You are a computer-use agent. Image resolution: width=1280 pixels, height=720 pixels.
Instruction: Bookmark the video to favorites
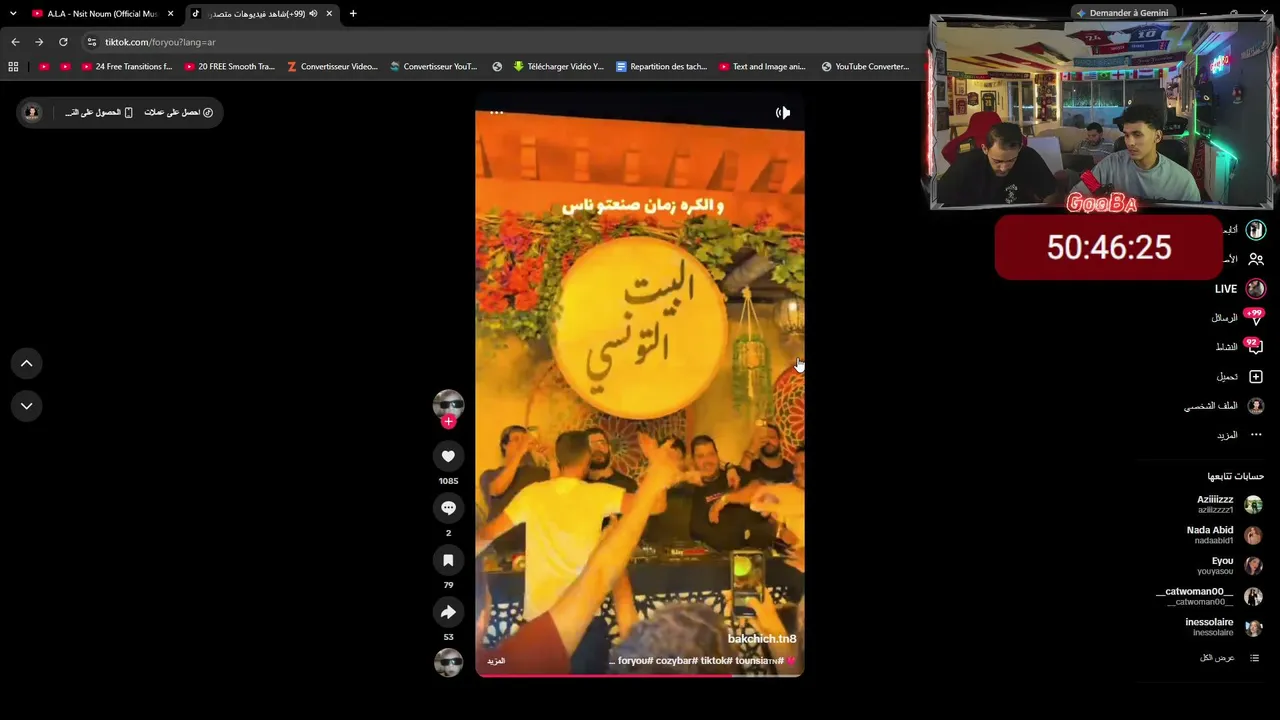click(x=448, y=560)
